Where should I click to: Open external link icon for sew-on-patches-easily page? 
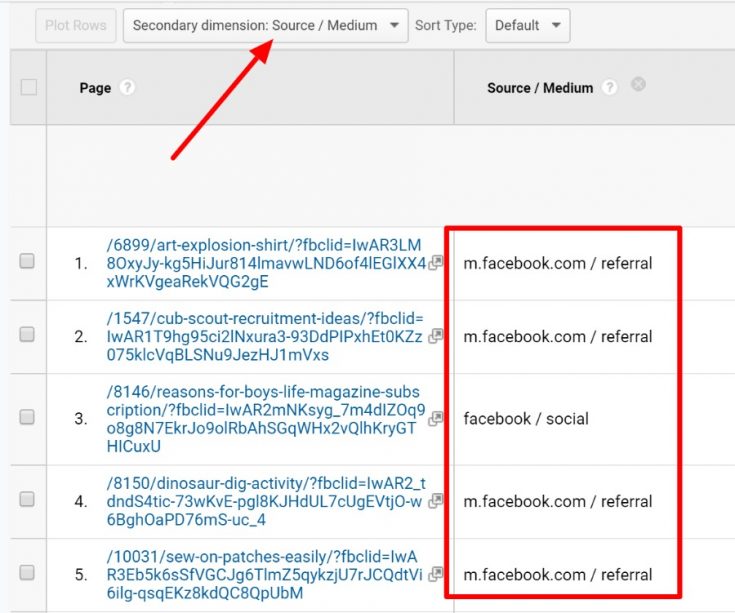click(436, 574)
